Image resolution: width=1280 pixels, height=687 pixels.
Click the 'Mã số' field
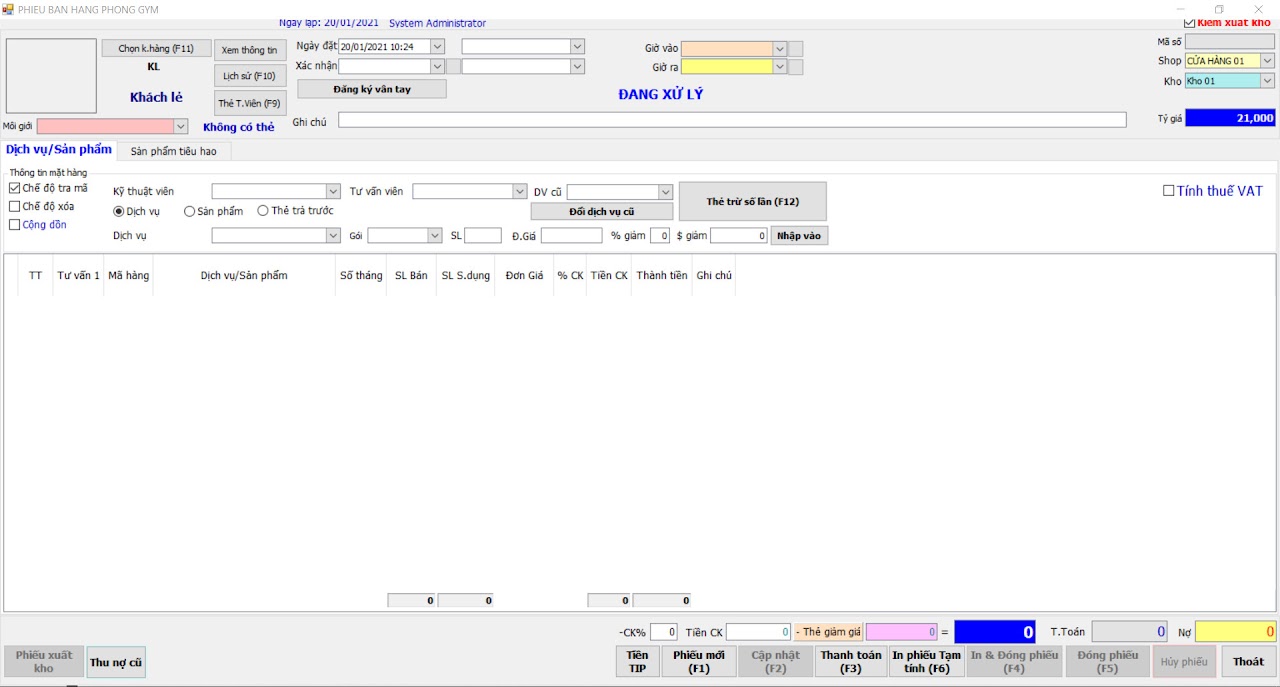[1230, 42]
